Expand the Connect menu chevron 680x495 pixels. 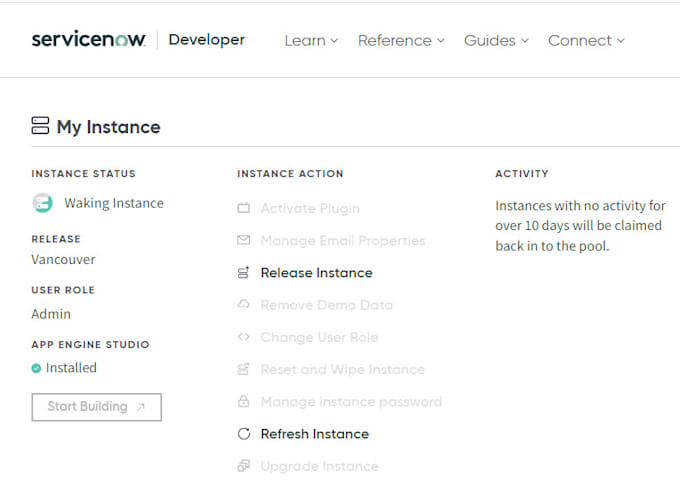point(621,41)
